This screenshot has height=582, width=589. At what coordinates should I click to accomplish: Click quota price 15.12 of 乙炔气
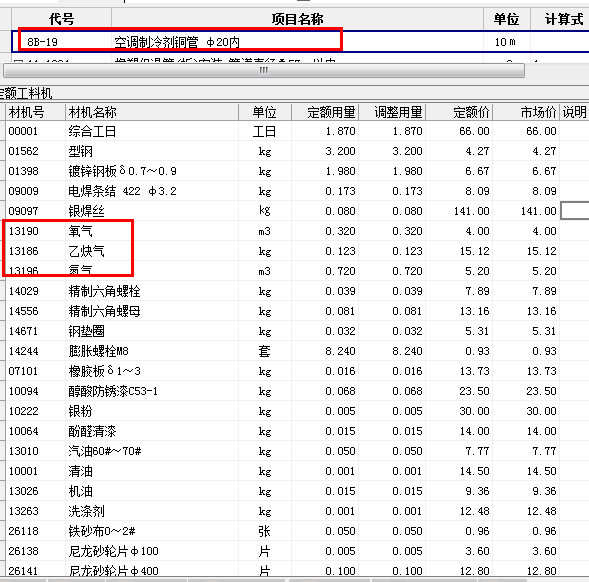pyautogui.click(x=474, y=251)
